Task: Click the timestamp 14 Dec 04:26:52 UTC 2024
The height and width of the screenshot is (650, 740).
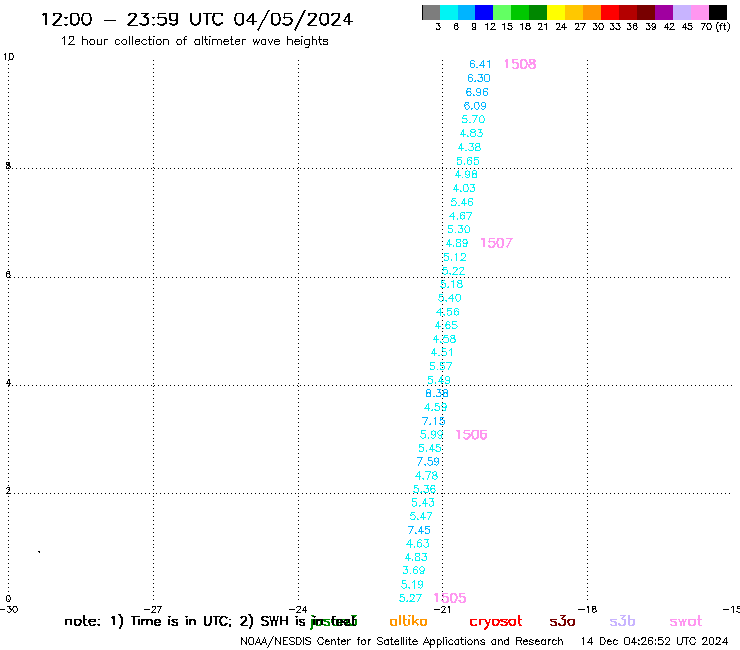Action: tap(655, 641)
